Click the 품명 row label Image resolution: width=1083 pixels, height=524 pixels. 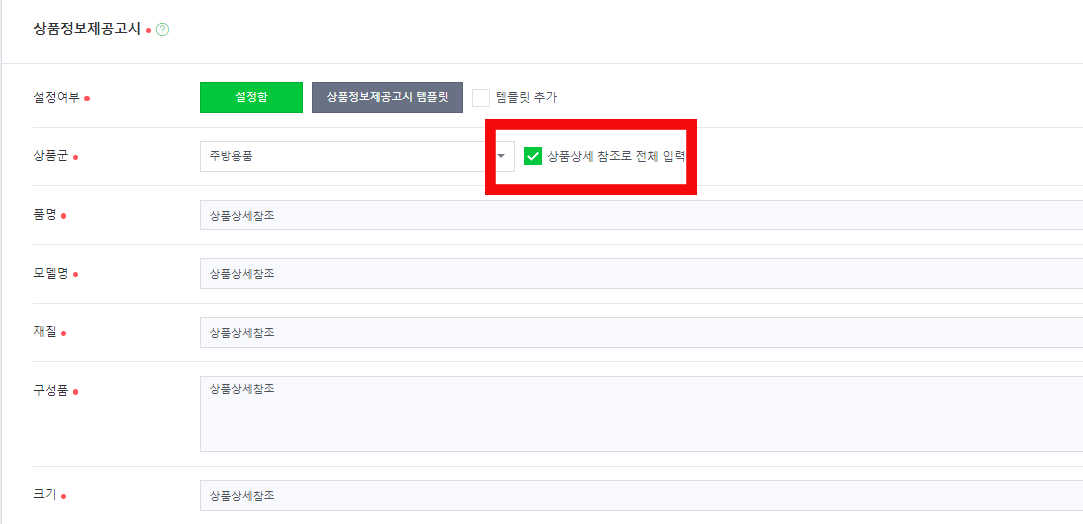pos(45,215)
